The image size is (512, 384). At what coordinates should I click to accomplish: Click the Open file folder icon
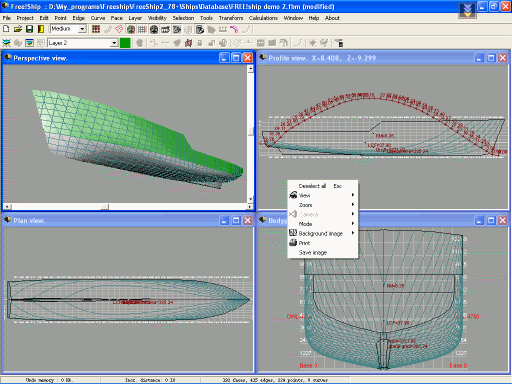(18, 29)
